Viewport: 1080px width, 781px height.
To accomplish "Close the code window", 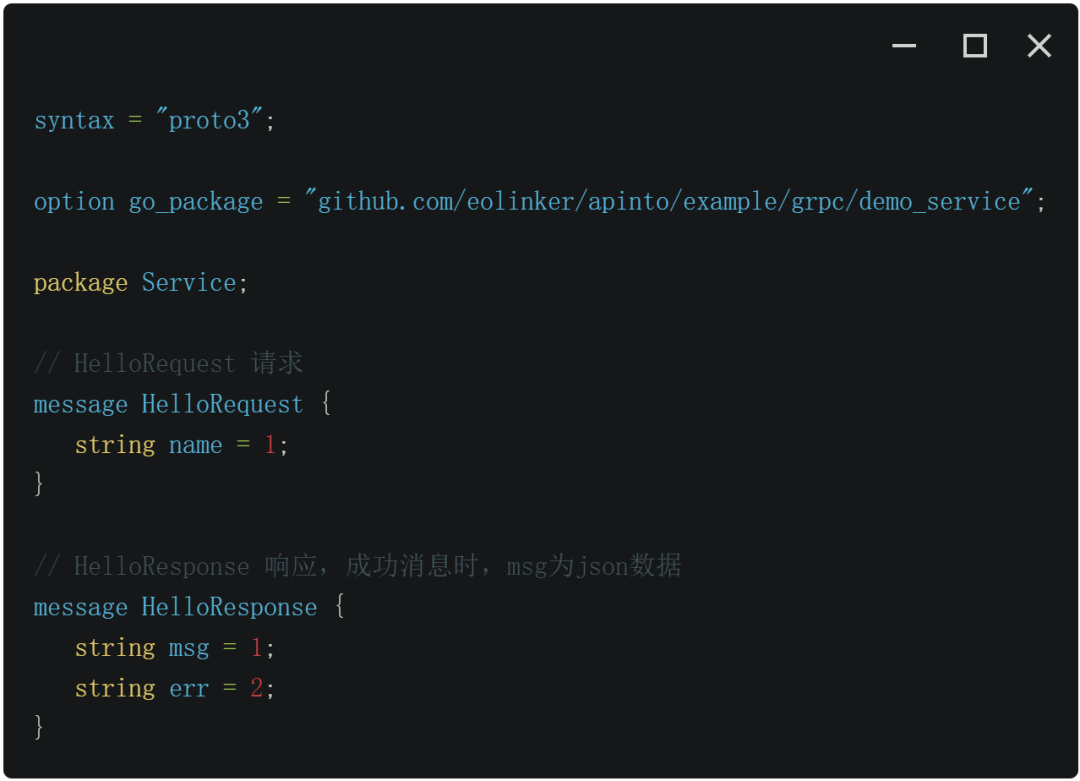I will click(1039, 45).
